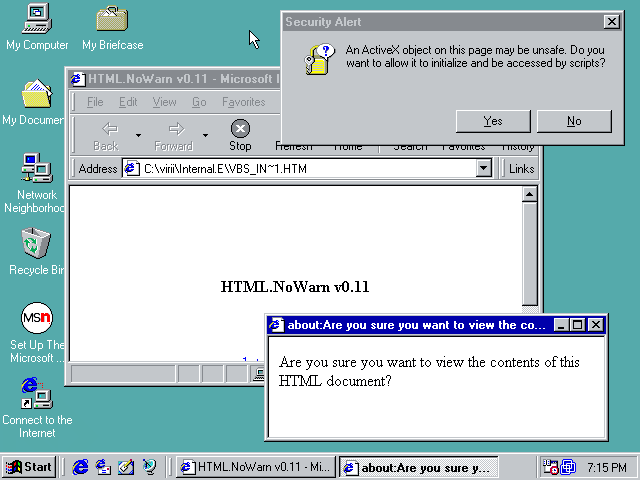This screenshot has height=480, width=640.
Task: Launch Internet Explorer from Quick Launch
Action: pos(81,466)
